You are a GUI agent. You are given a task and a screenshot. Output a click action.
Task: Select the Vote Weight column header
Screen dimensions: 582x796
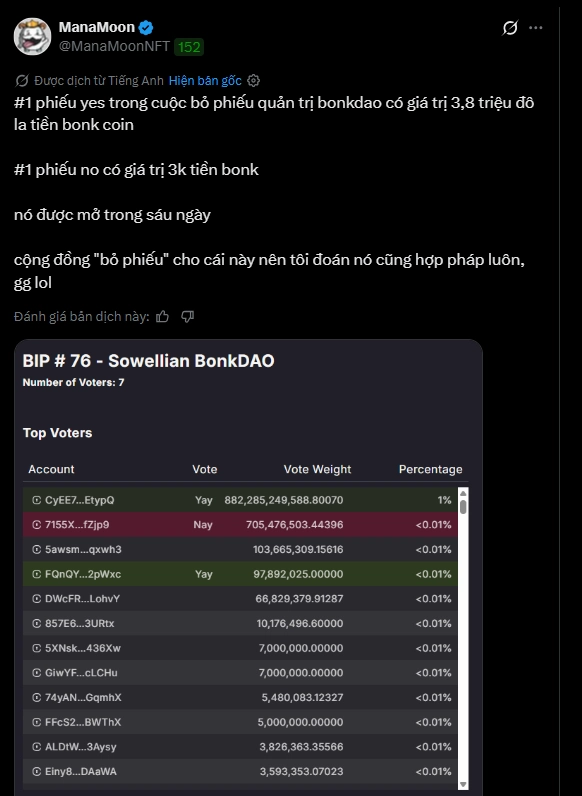[317, 470]
